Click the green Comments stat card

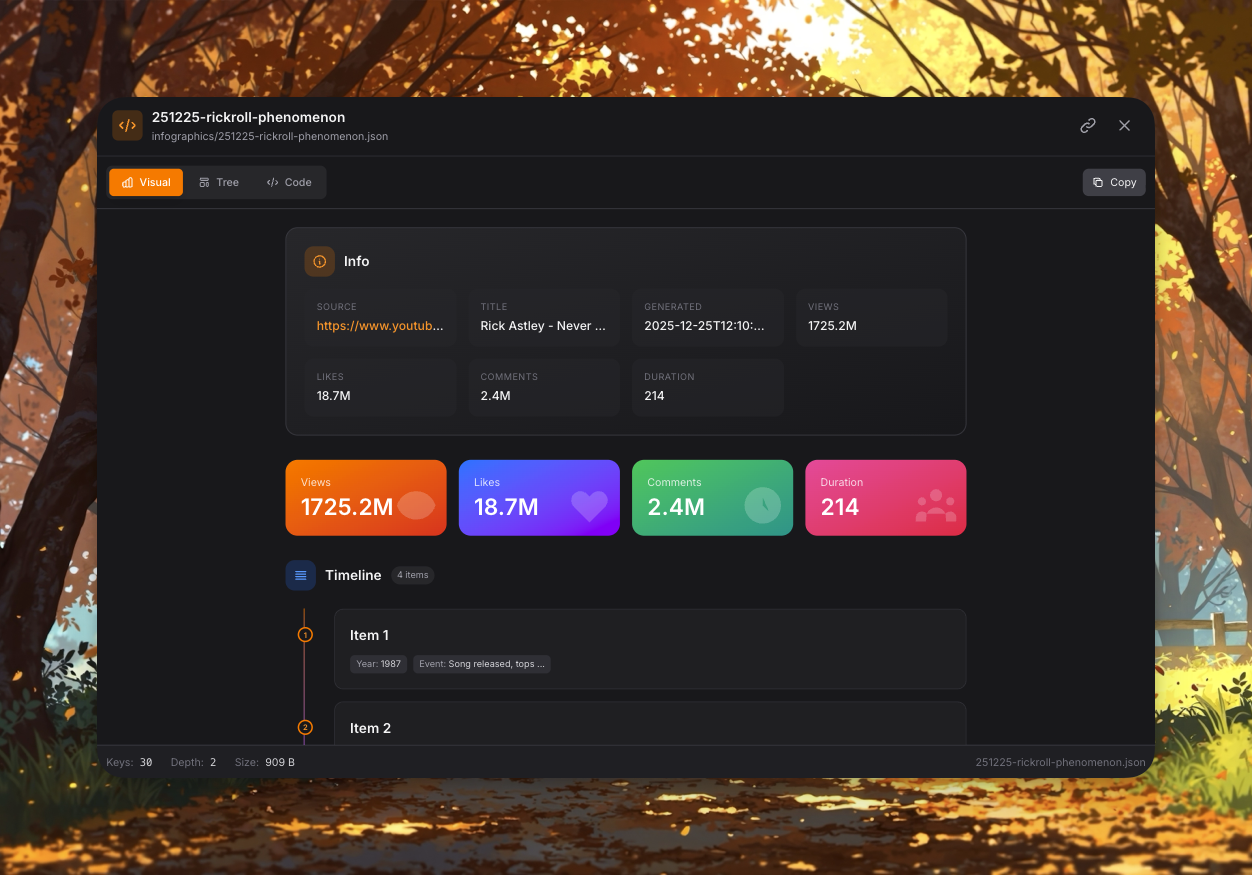pos(712,498)
